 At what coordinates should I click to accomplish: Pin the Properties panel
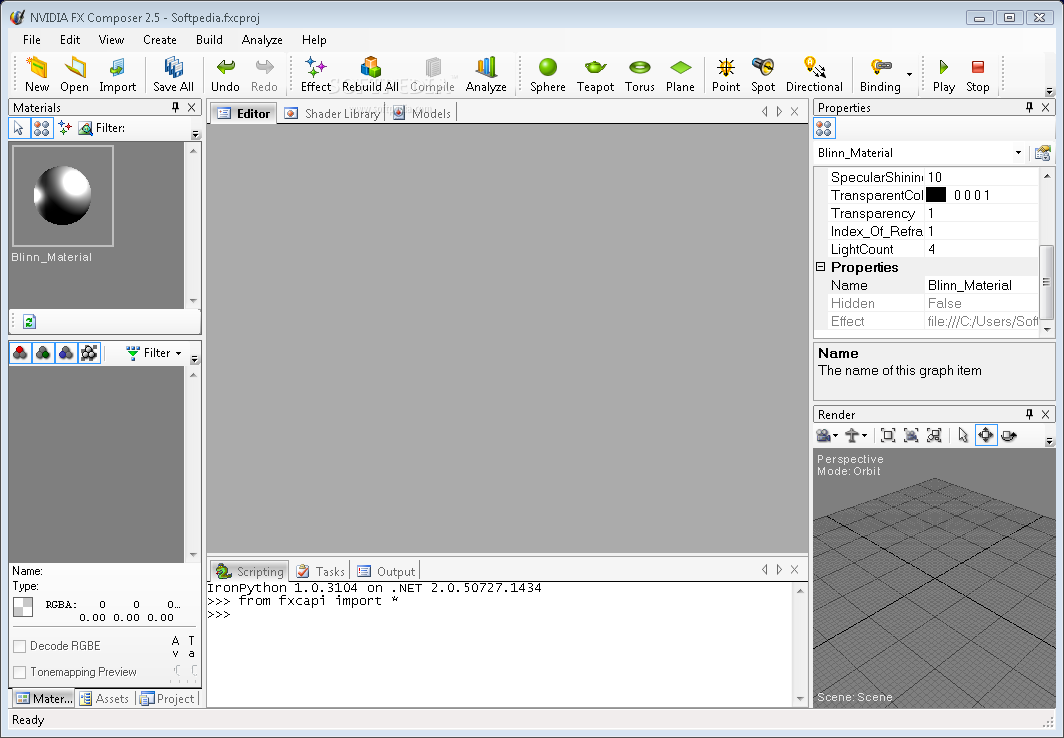[1029, 107]
